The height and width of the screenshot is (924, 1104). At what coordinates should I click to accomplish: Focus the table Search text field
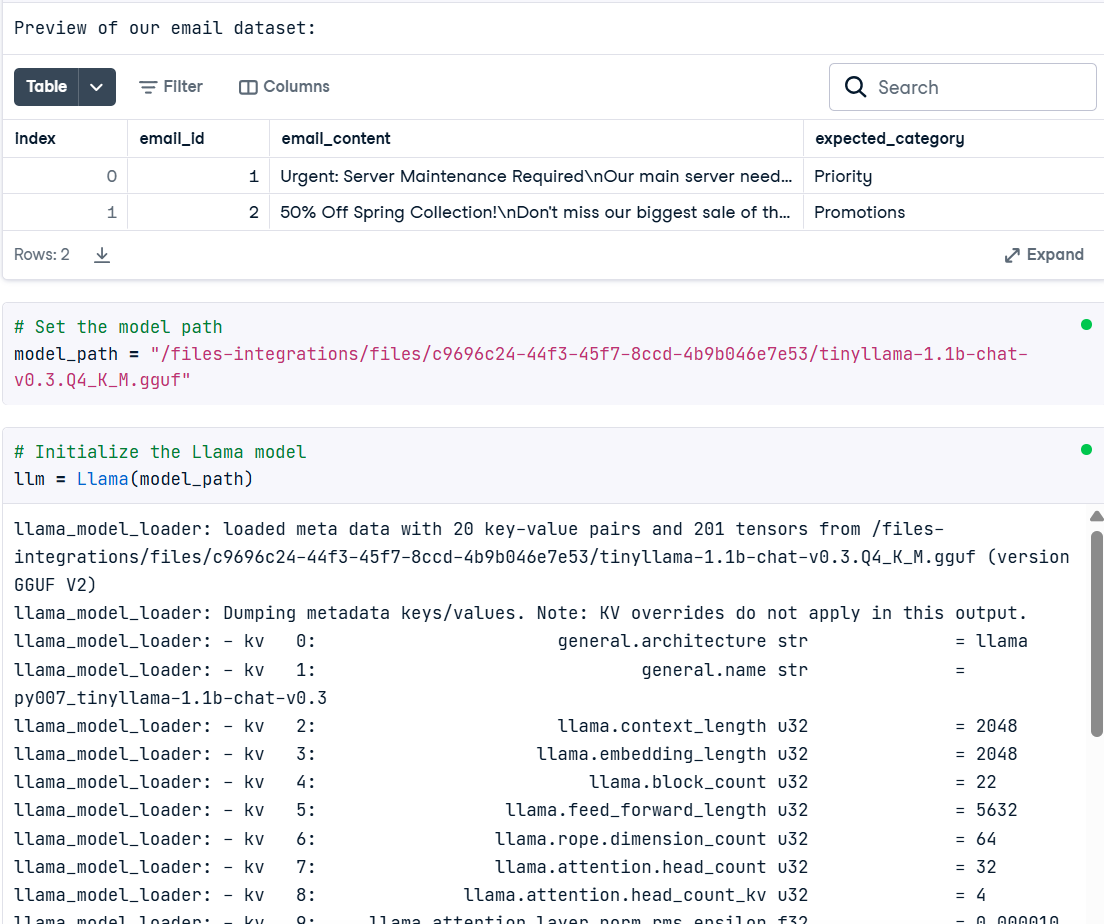coord(980,87)
